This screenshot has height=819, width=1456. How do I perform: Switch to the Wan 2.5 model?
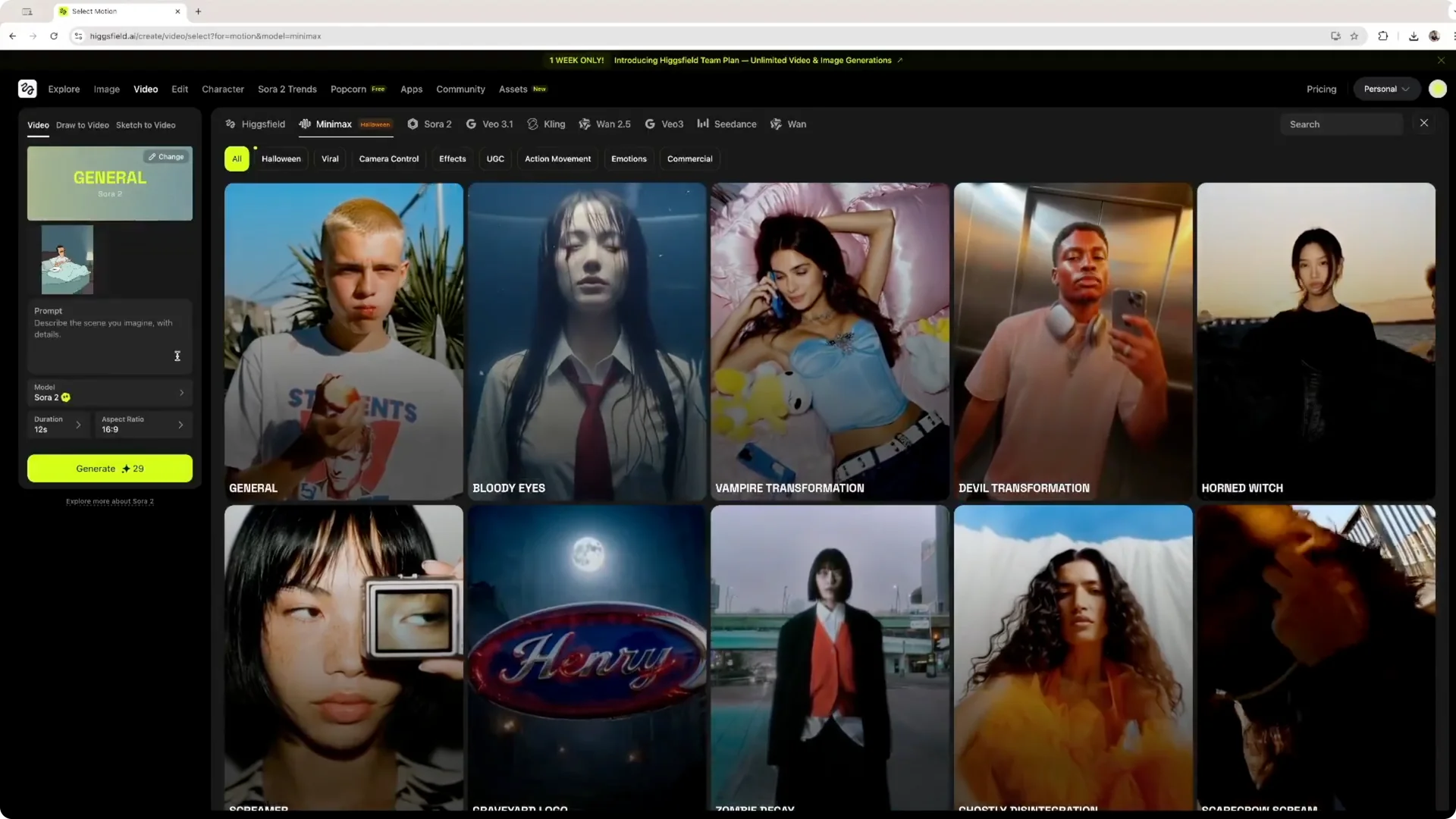(604, 124)
